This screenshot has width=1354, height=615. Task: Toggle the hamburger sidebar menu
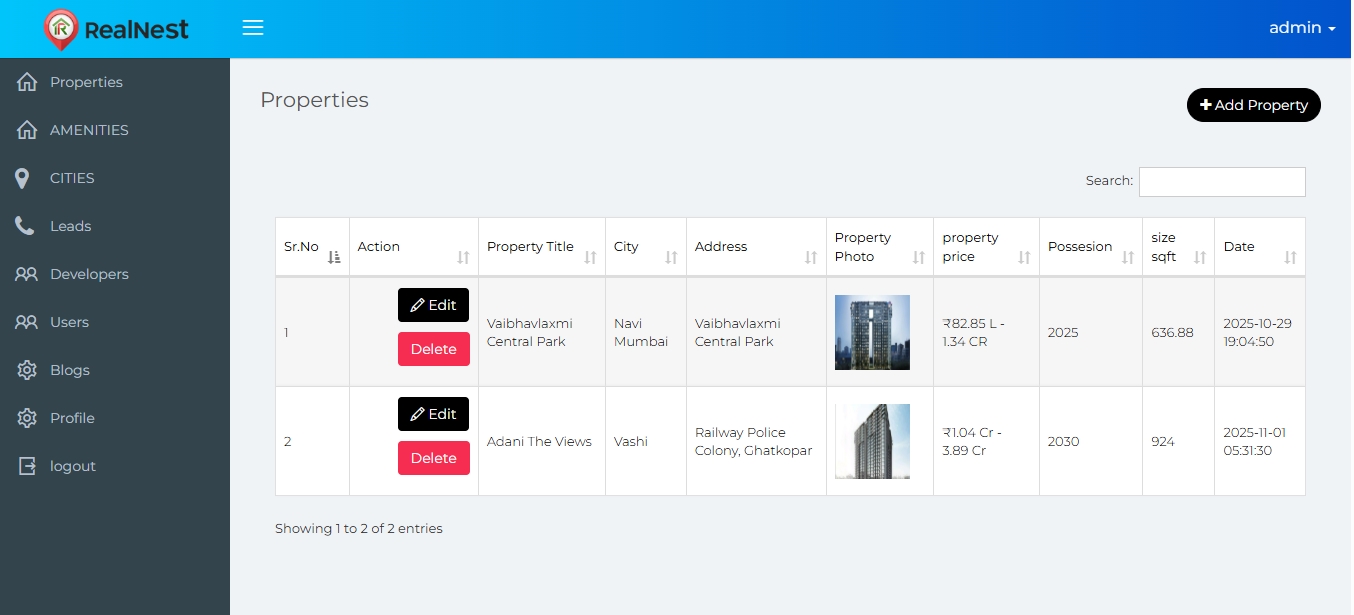click(253, 28)
